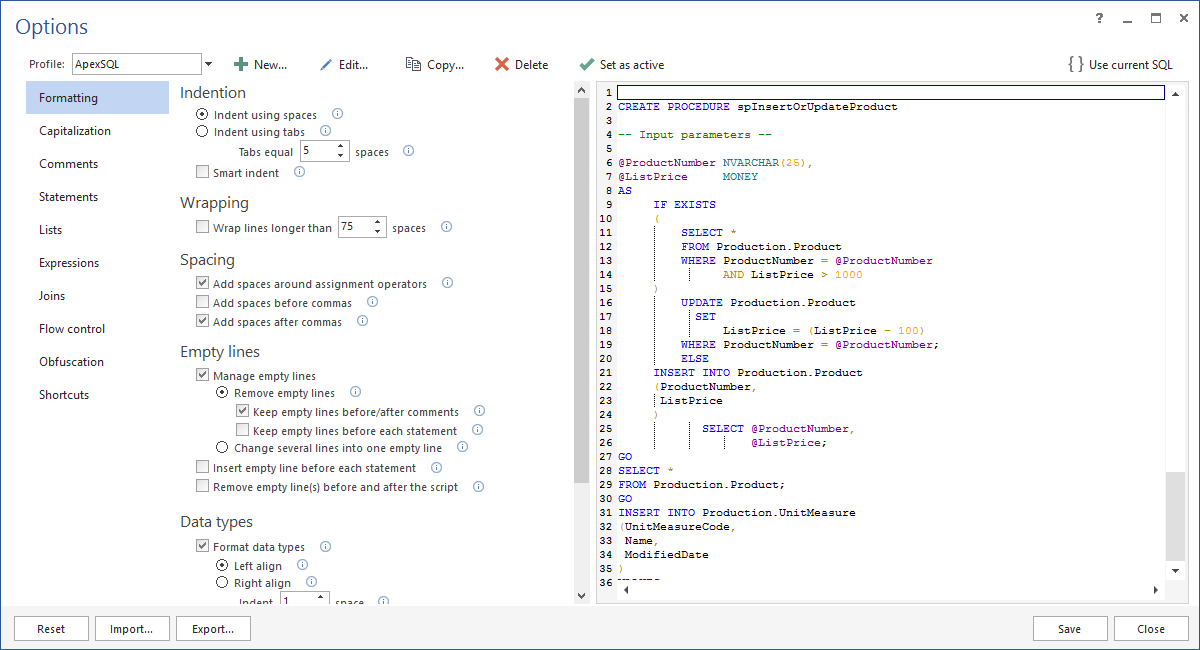Show info for Tabs equal spaces
Viewport: 1200px width, 650px height.
click(409, 151)
